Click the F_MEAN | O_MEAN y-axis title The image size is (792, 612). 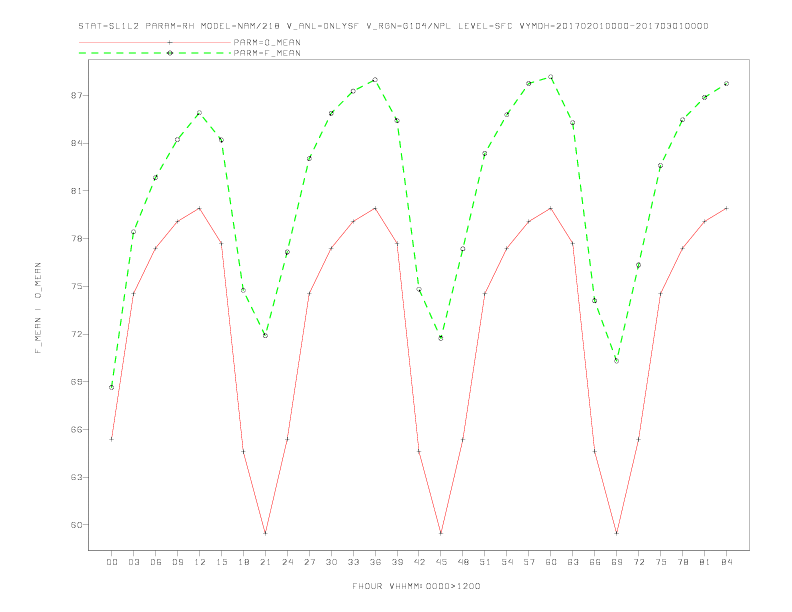pyautogui.click(x=38, y=308)
